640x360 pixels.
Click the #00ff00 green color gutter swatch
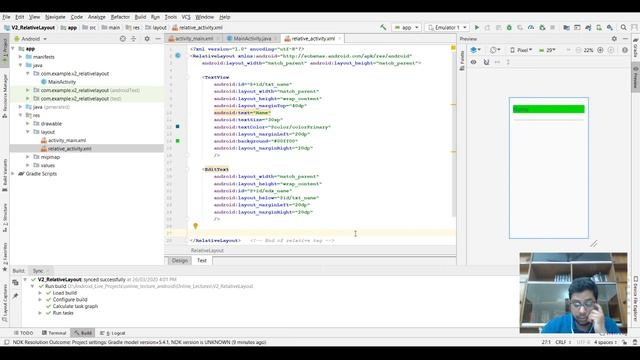click(178, 141)
